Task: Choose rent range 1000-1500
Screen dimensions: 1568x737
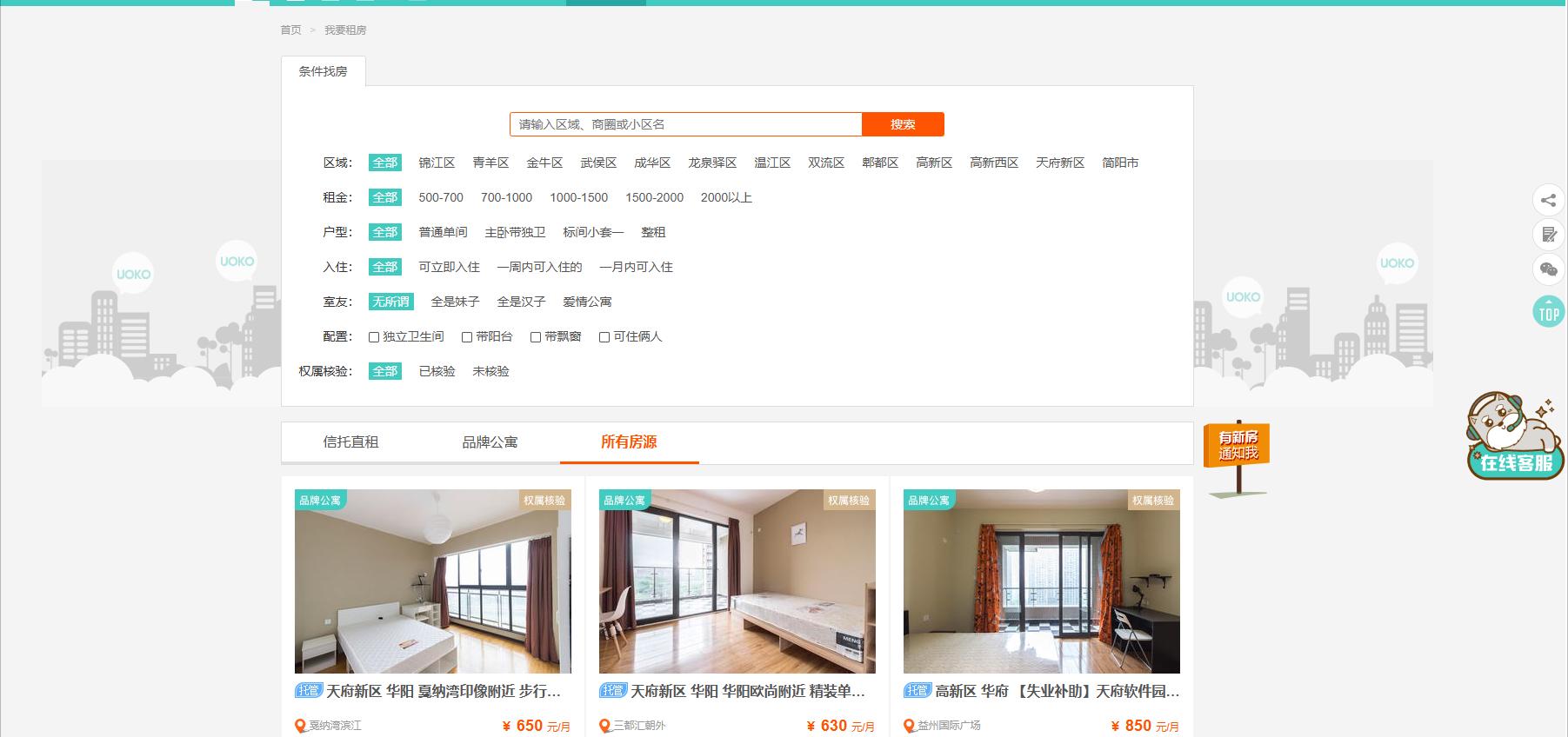Action: [x=578, y=197]
